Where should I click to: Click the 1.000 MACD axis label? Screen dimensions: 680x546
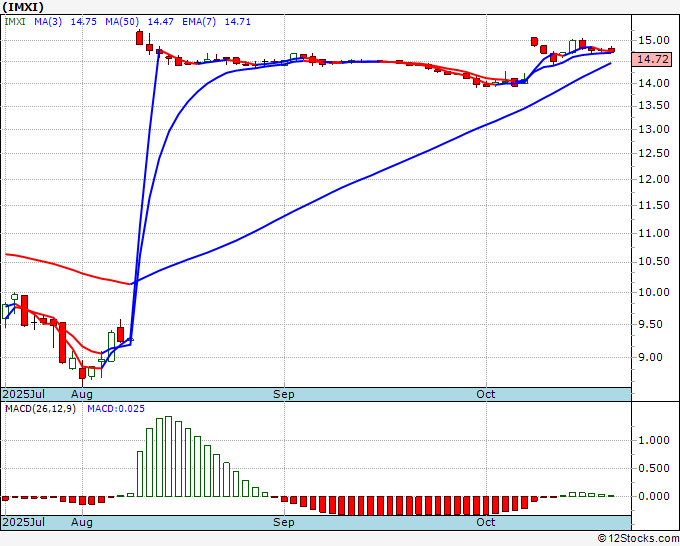pos(654,440)
